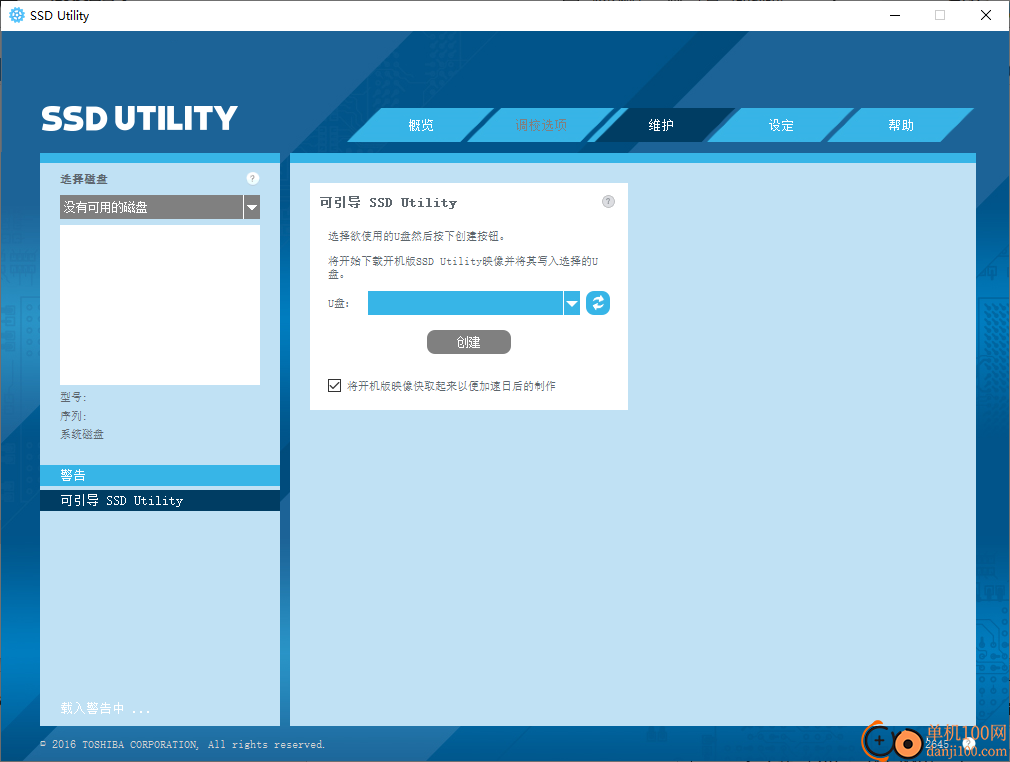Click the 载入警告中 status text
The height and width of the screenshot is (762, 1010).
click(105, 709)
